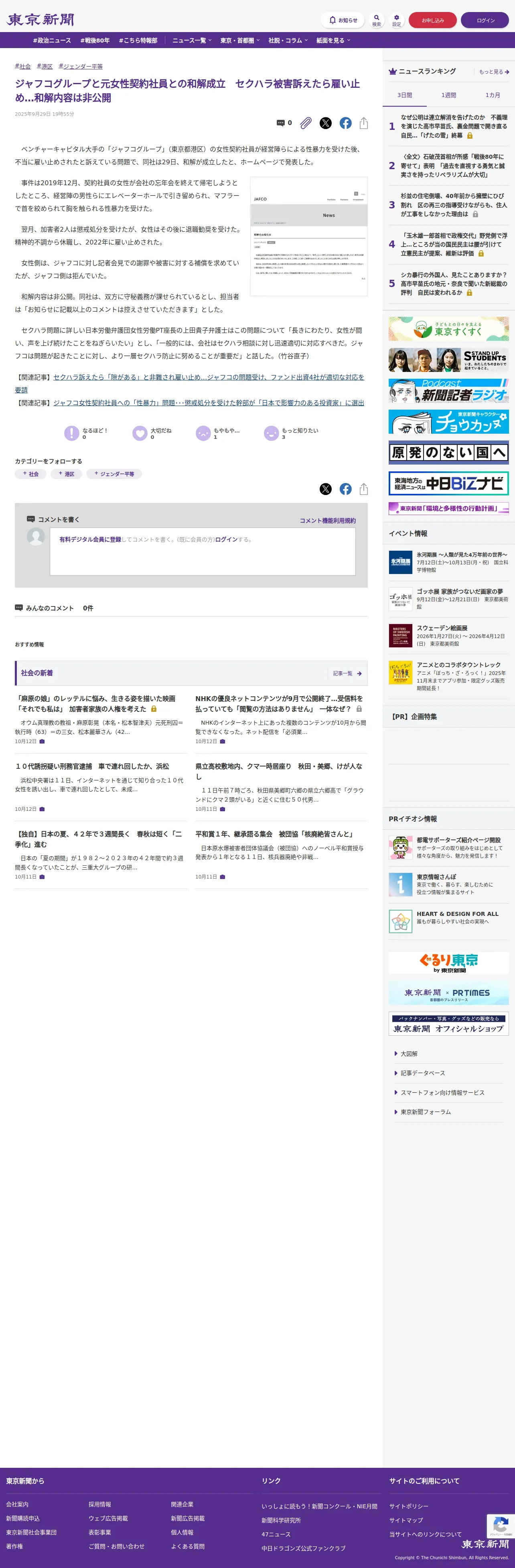515x1568 pixels.
Task: Follow the 港区 category
Action: pos(67,473)
